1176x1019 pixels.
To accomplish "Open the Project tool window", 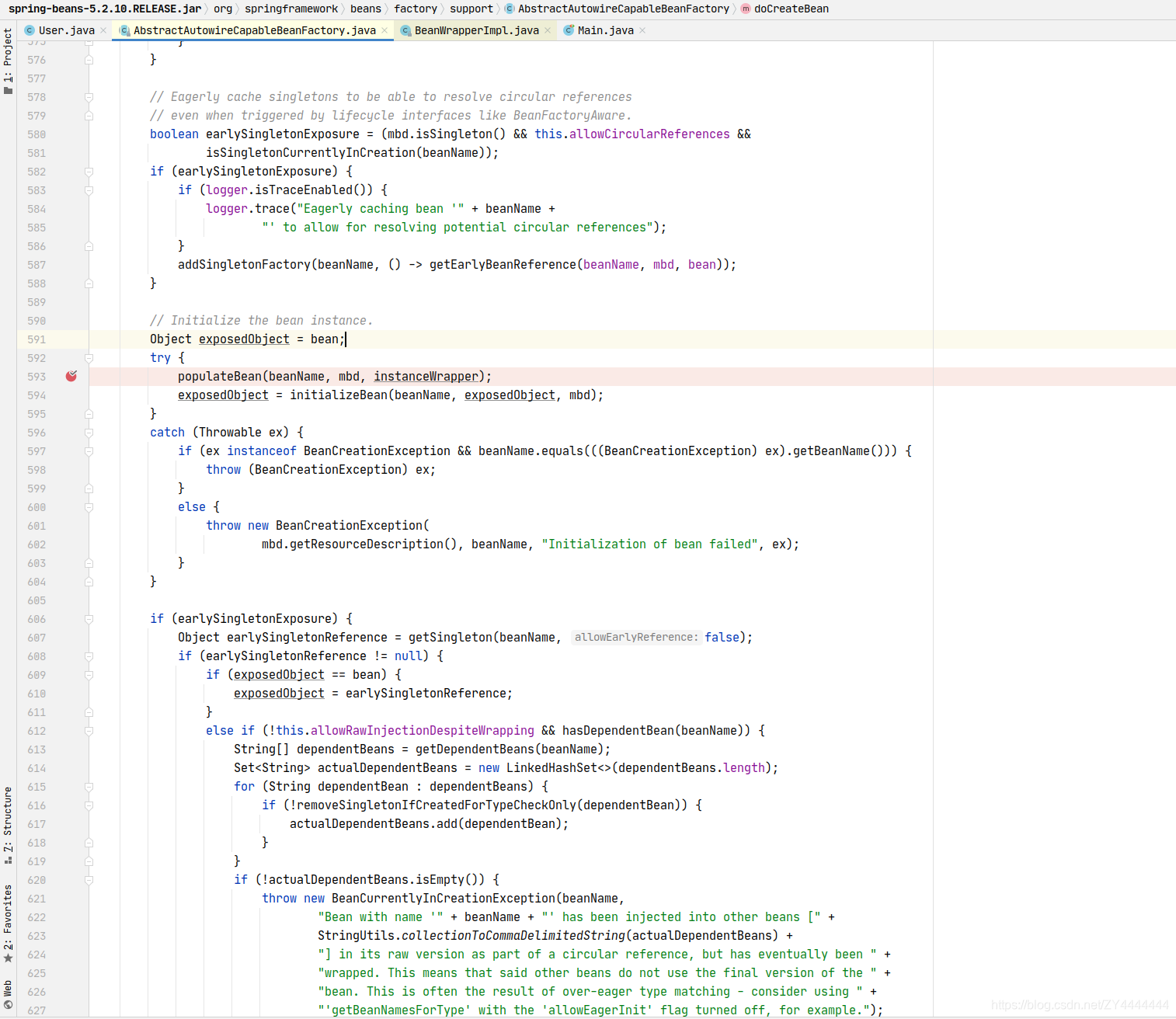I will tap(8, 61).
